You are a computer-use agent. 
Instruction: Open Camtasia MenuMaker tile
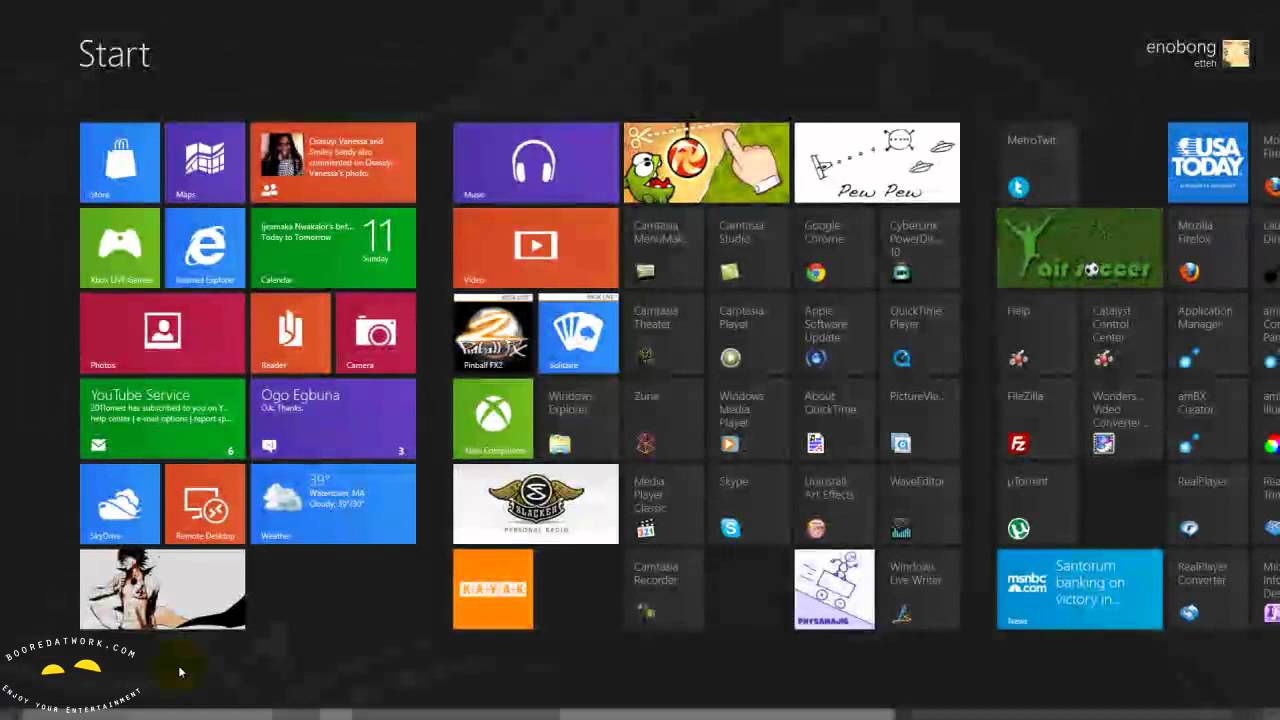pos(664,248)
